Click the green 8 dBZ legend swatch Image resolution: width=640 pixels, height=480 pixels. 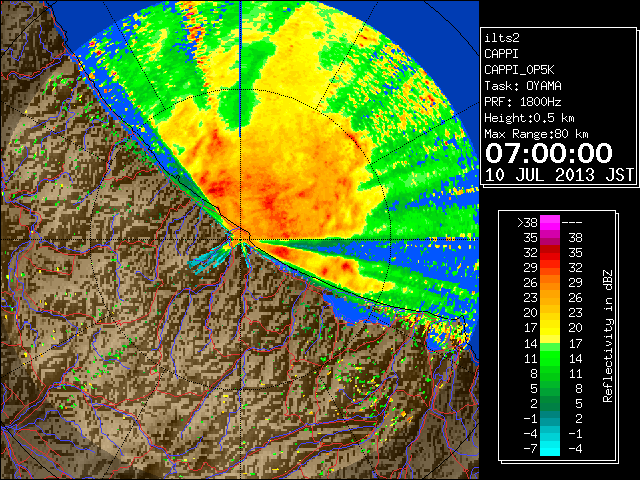[550, 373]
